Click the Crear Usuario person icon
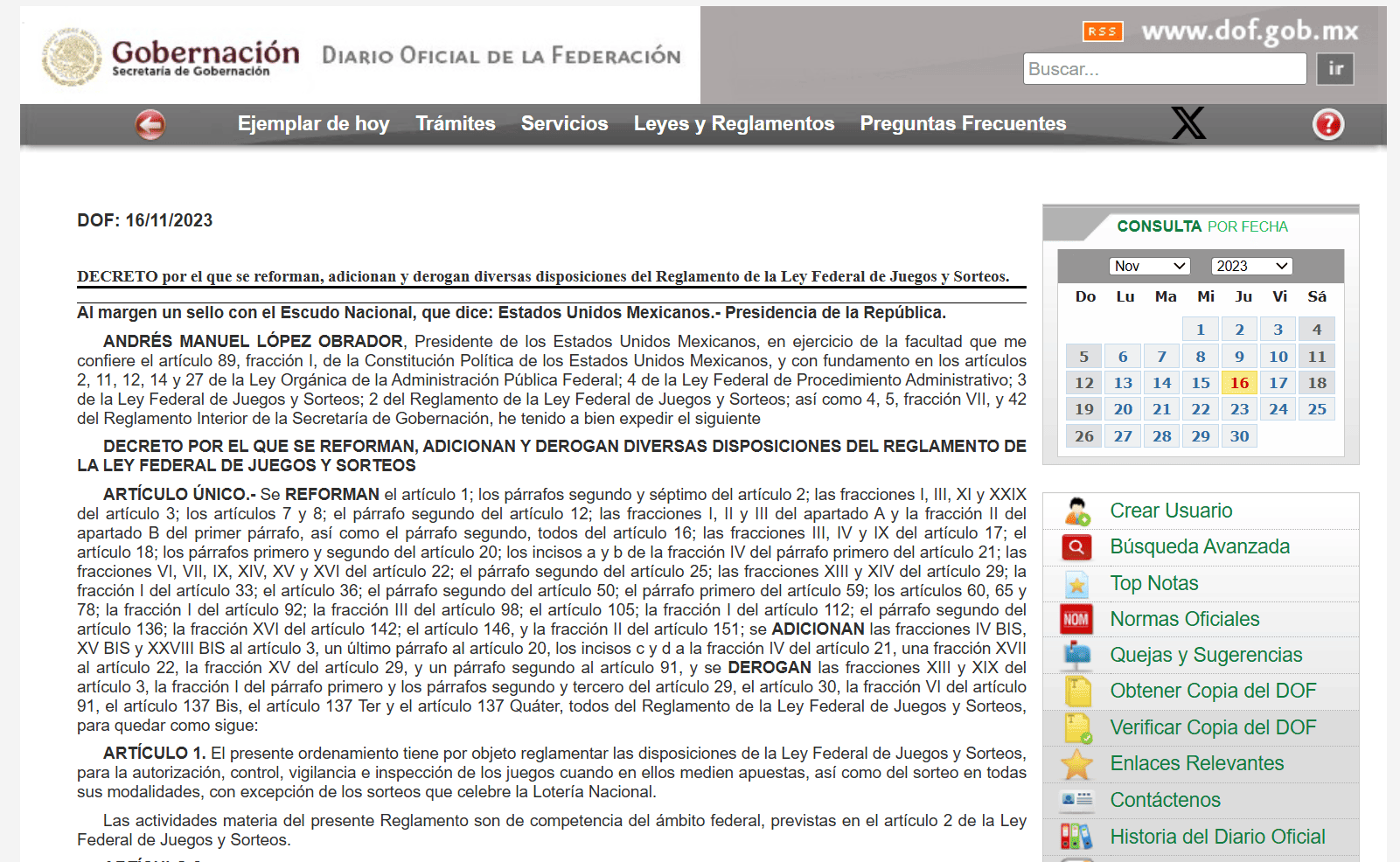The height and width of the screenshot is (862, 1400). click(1077, 511)
